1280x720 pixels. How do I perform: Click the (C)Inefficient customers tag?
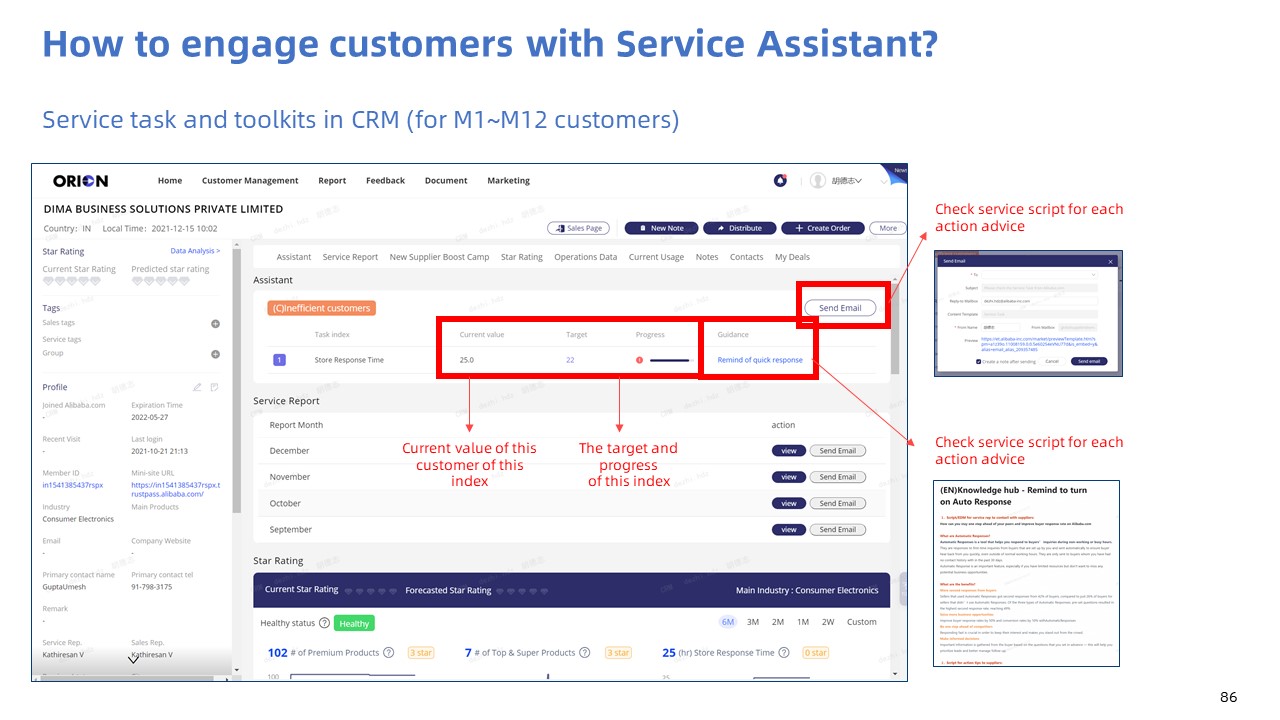tap(322, 308)
